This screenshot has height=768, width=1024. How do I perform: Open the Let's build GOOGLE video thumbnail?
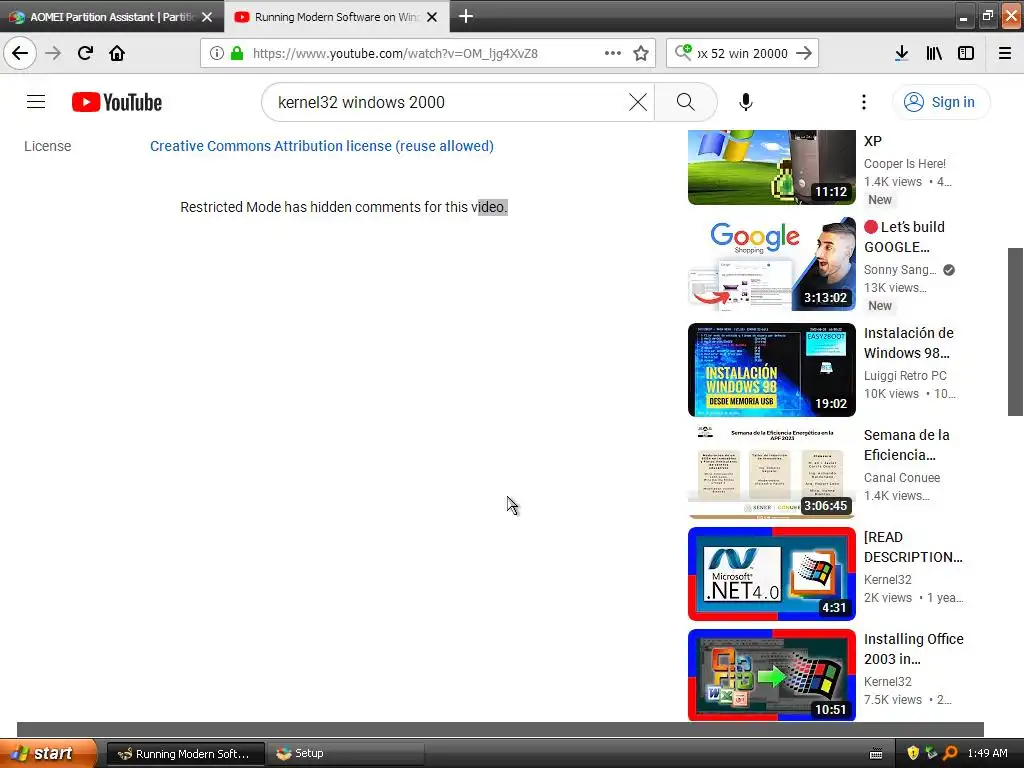(x=771, y=264)
